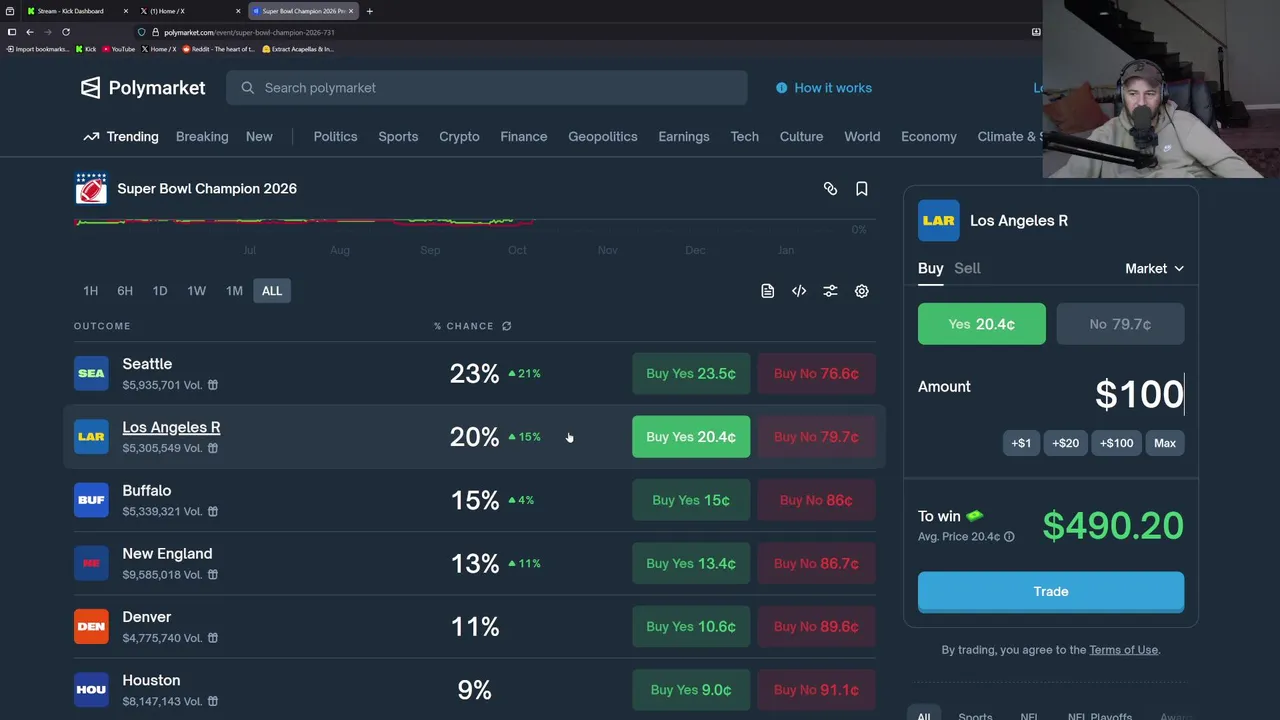Toggle the browser sidebar icon
Screen dimensions: 1280x720
click(12, 32)
